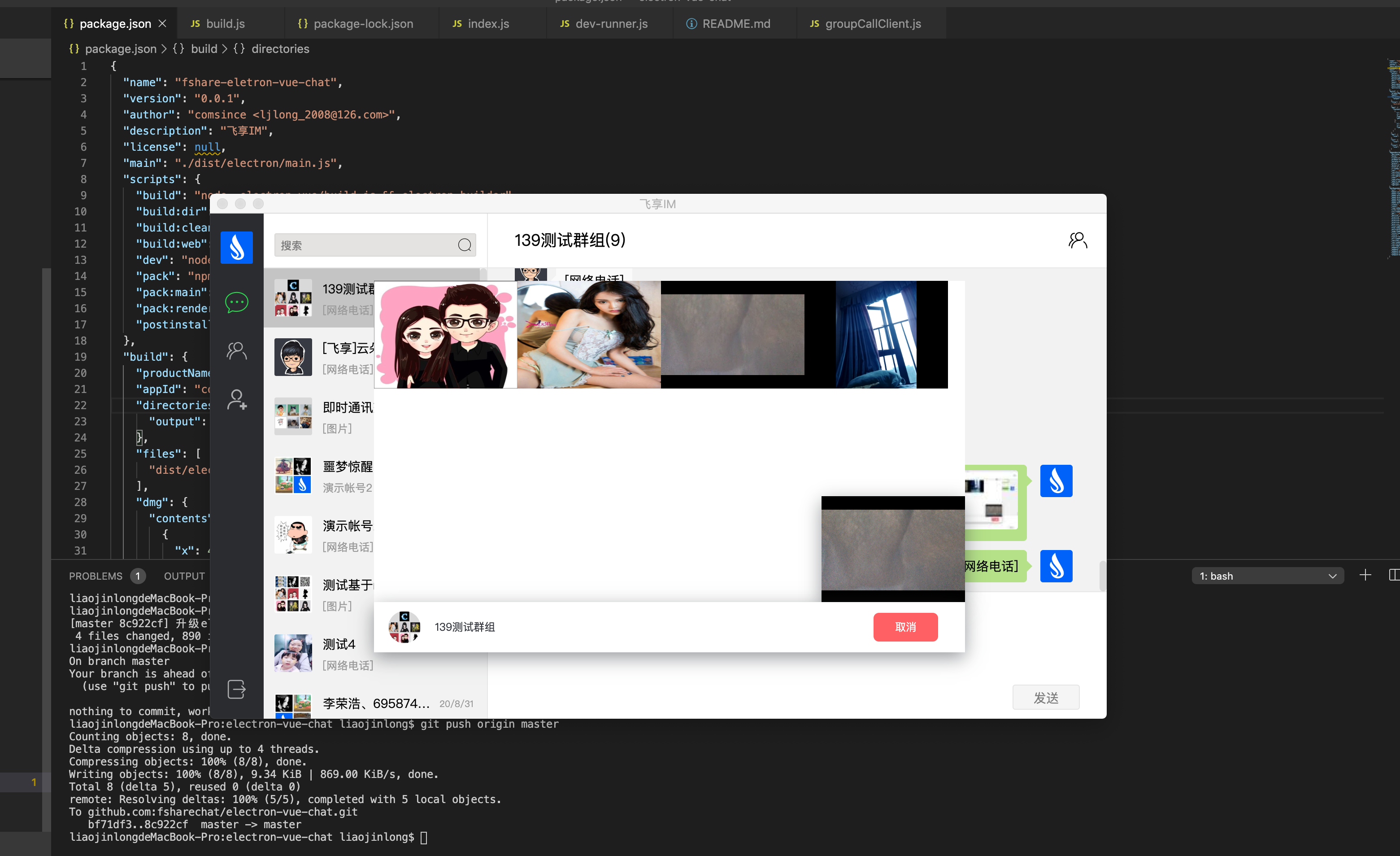1400x856 pixels.
Task: Click the split terminal icon
Action: tap(1393, 575)
